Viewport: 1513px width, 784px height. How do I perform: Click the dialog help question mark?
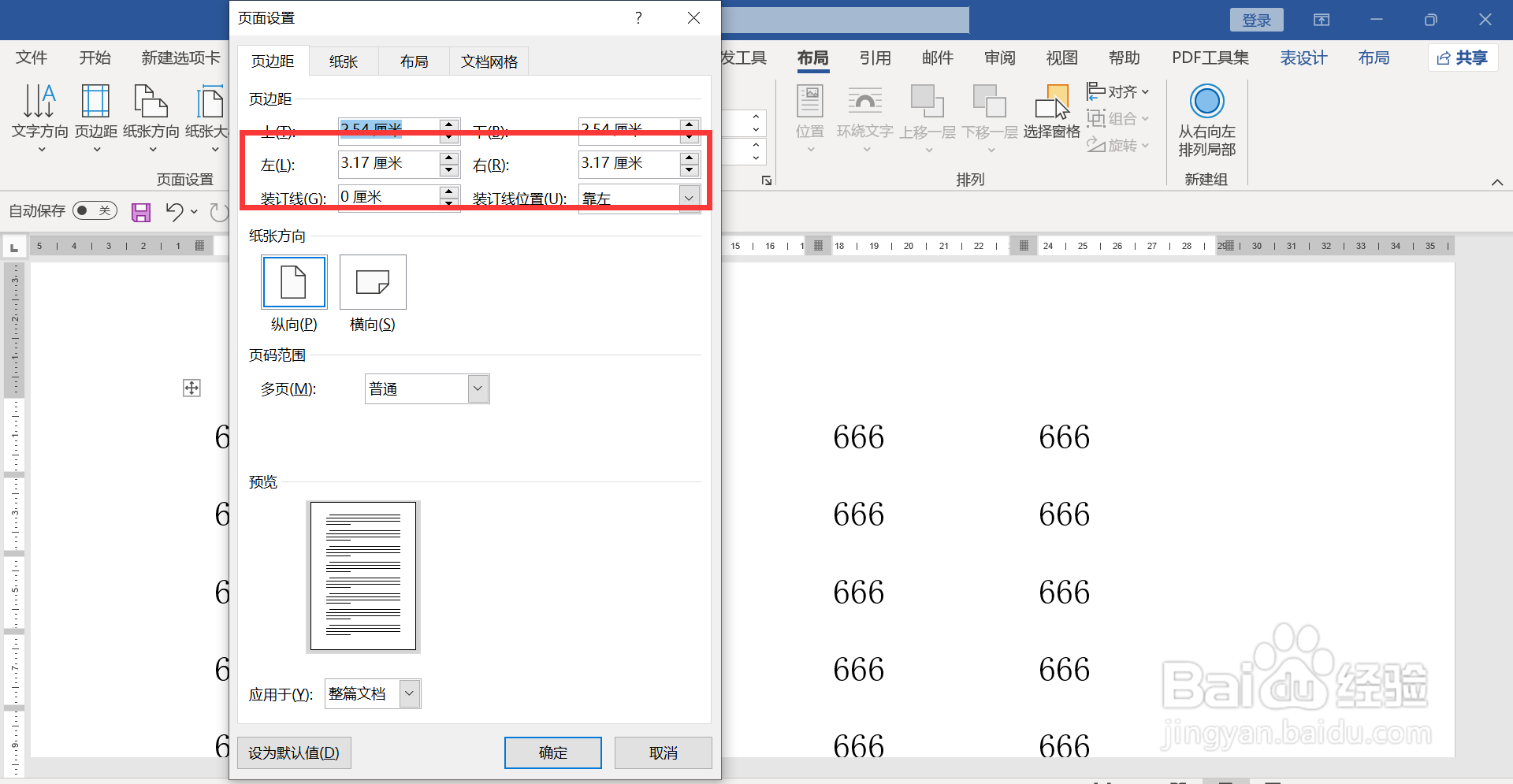pos(638,17)
